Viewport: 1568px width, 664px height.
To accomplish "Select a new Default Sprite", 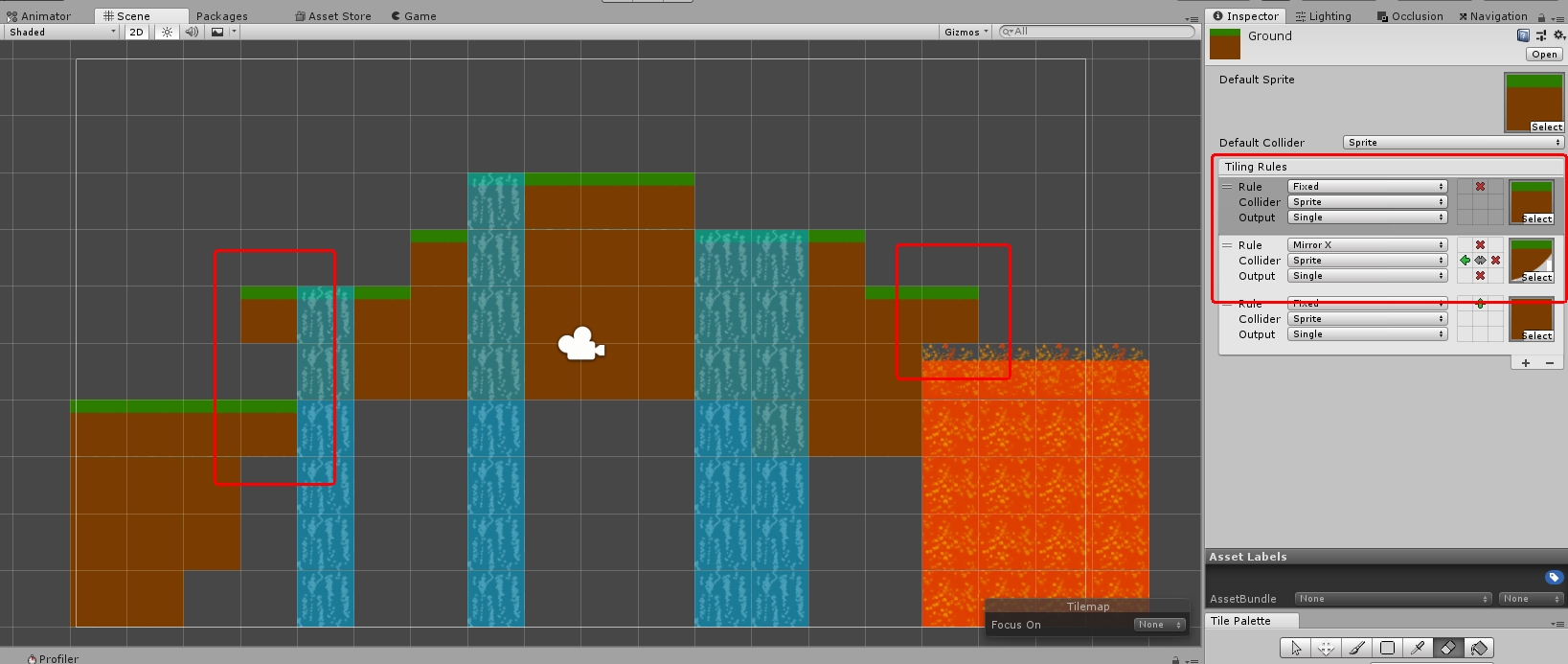I will pyautogui.click(x=1546, y=126).
